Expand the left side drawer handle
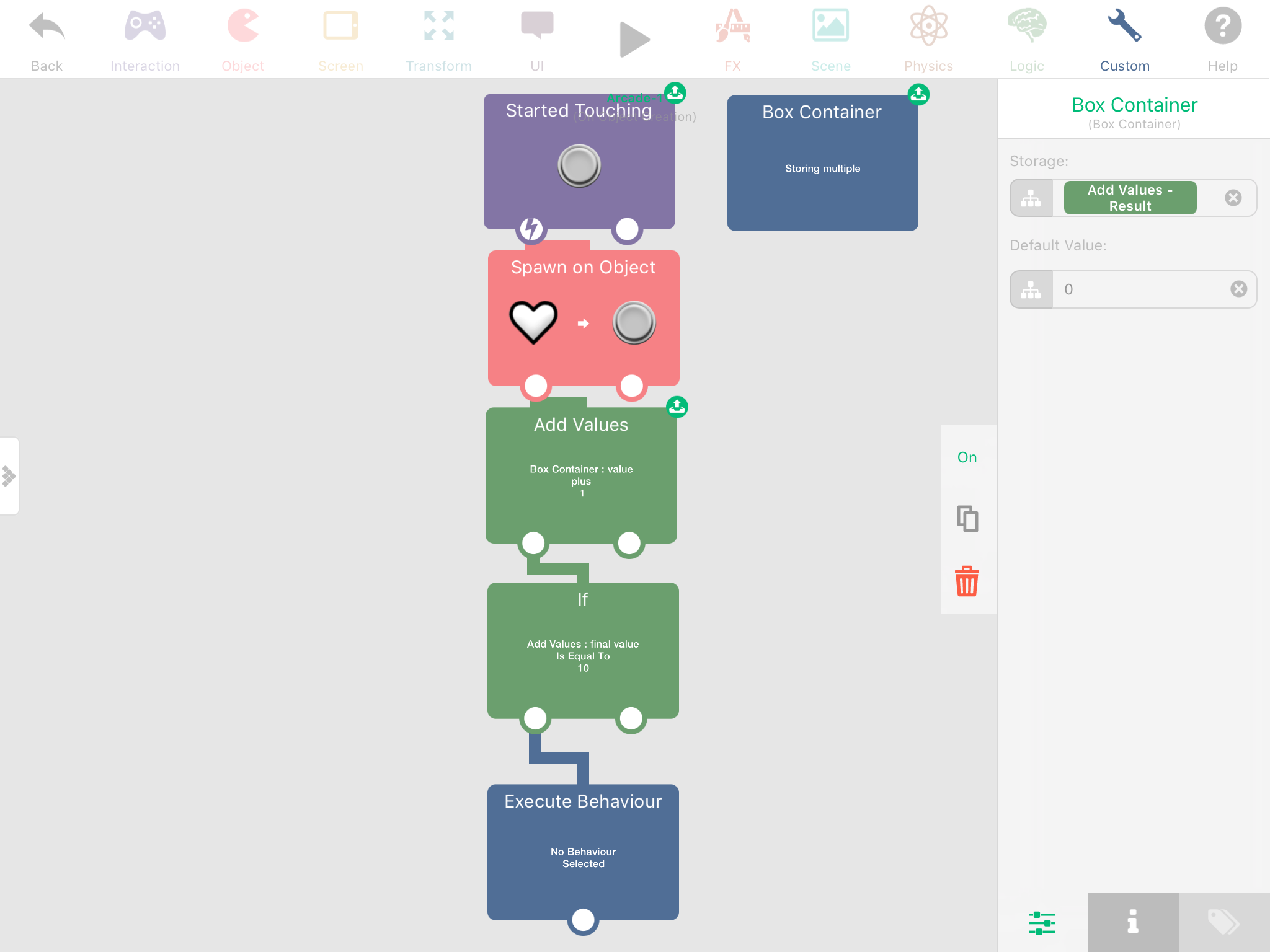This screenshot has height=952, width=1270. pos(9,476)
